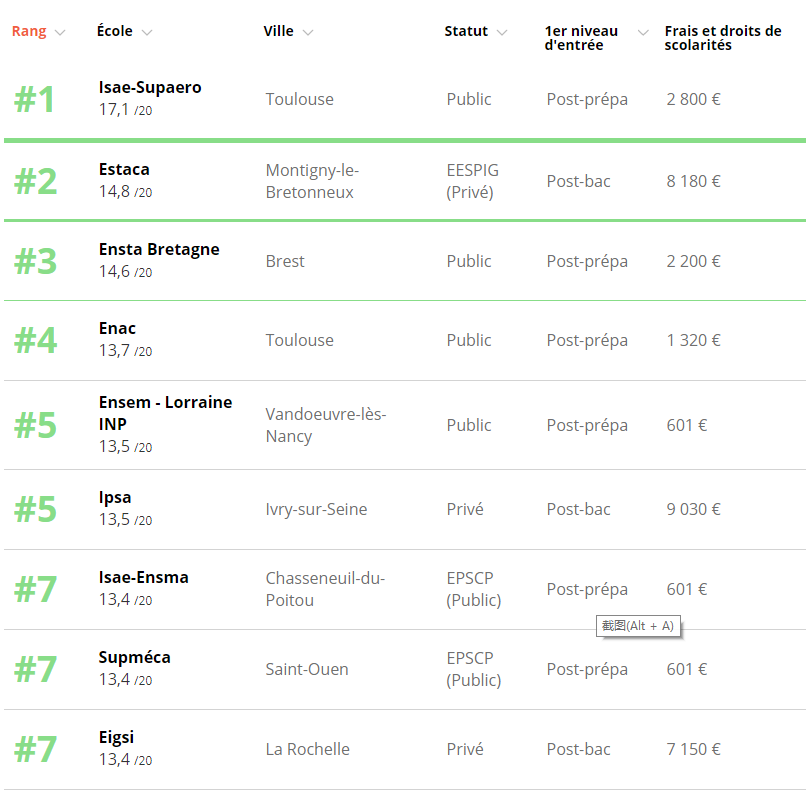
Task: Click the Eigsi school link
Action: [x=116, y=737]
